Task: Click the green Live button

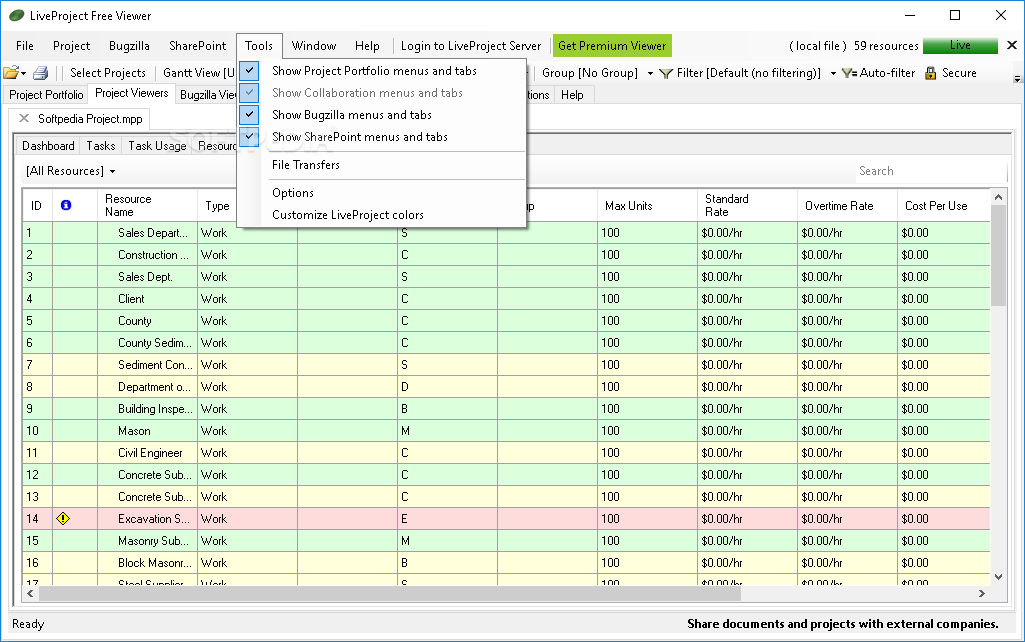Action: click(960, 45)
